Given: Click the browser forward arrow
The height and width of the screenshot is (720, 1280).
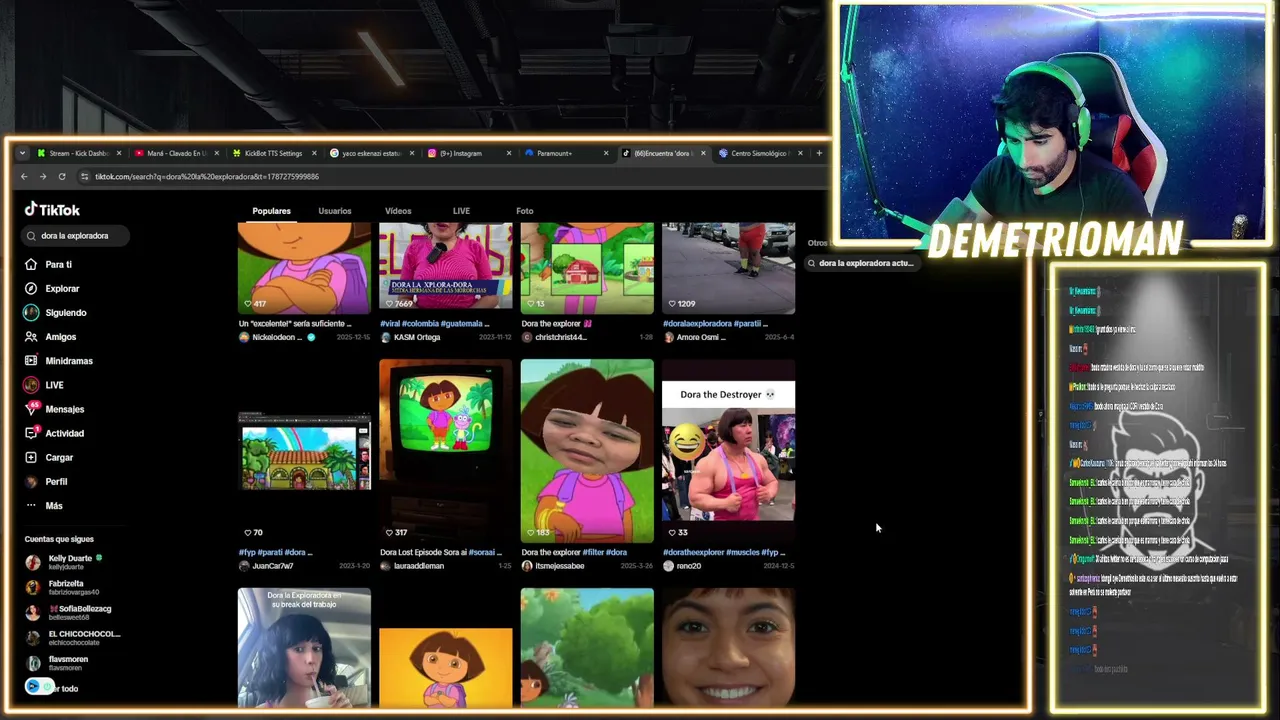Looking at the screenshot, I should point(43,176).
